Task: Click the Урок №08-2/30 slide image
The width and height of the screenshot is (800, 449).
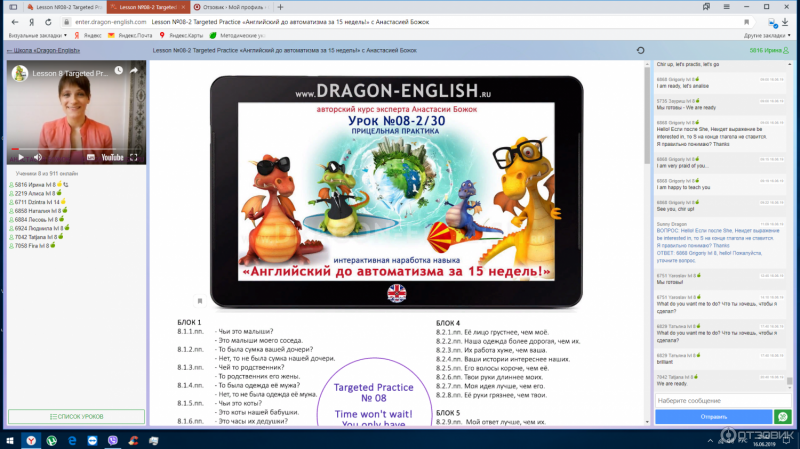Action: pyautogui.click(x=396, y=191)
